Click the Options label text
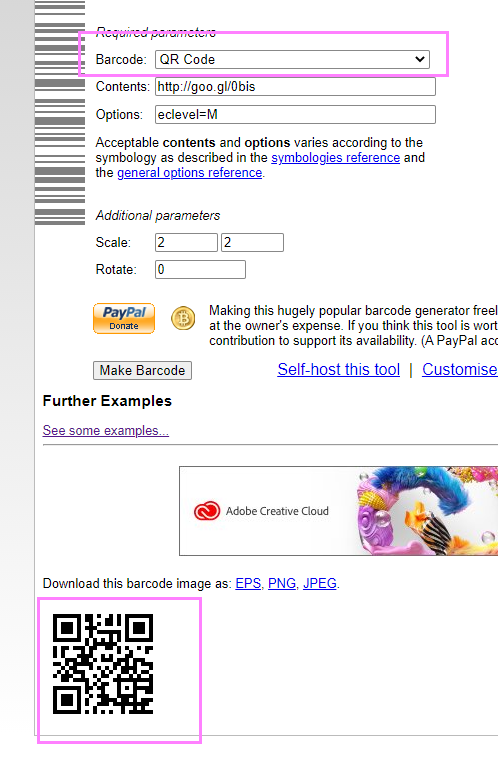 click(x=119, y=115)
